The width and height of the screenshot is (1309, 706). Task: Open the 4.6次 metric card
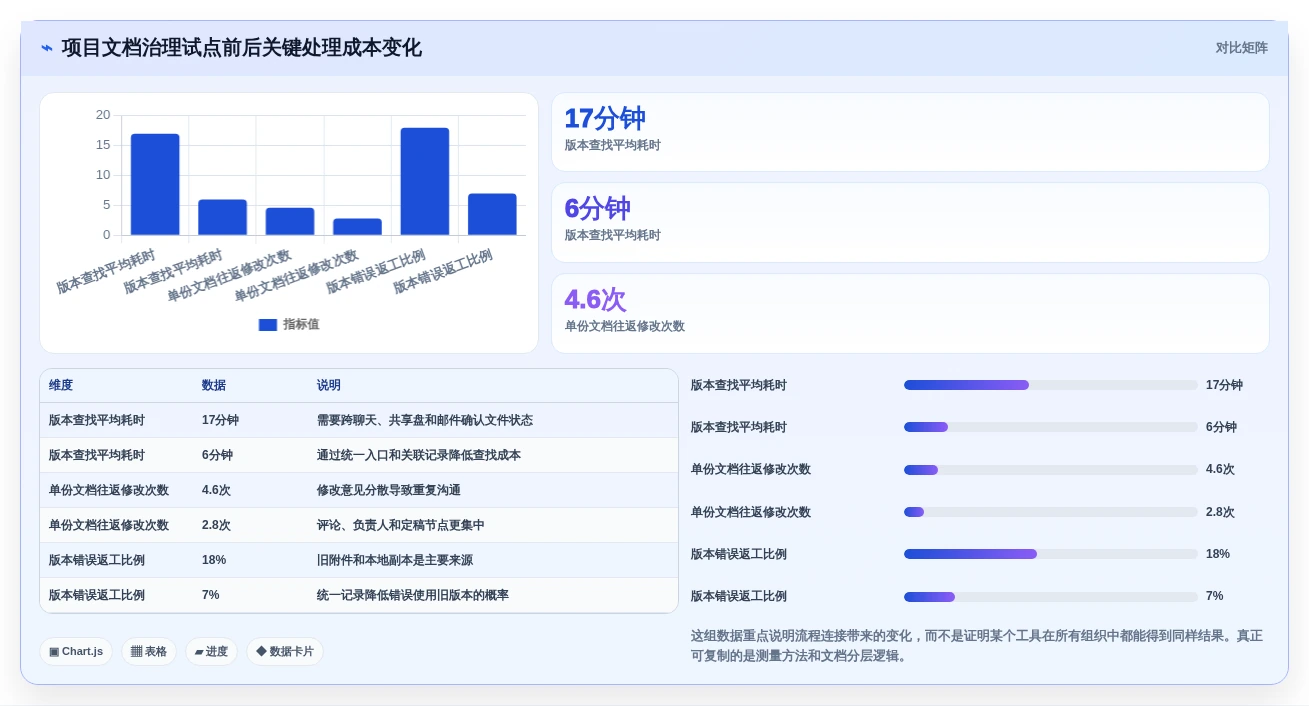pyautogui.click(x=910, y=313)
